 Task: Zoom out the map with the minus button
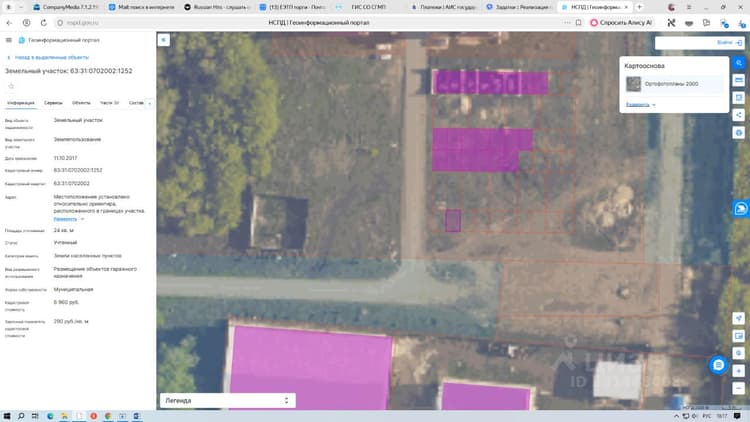[x=739, y=388]
